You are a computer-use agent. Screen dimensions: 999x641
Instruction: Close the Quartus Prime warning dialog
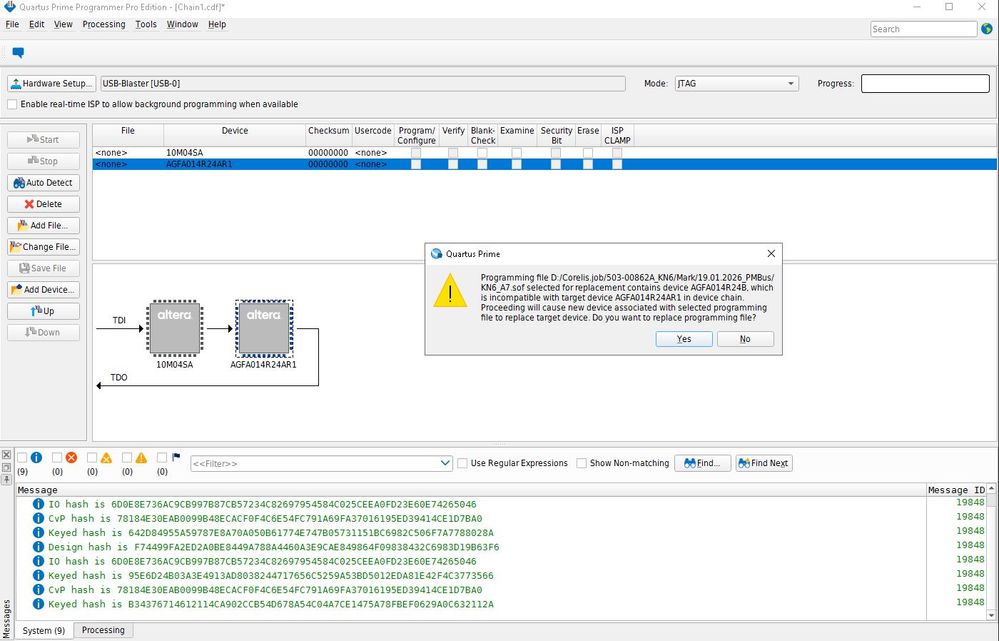pyautogui.click(x=771, y=254)
